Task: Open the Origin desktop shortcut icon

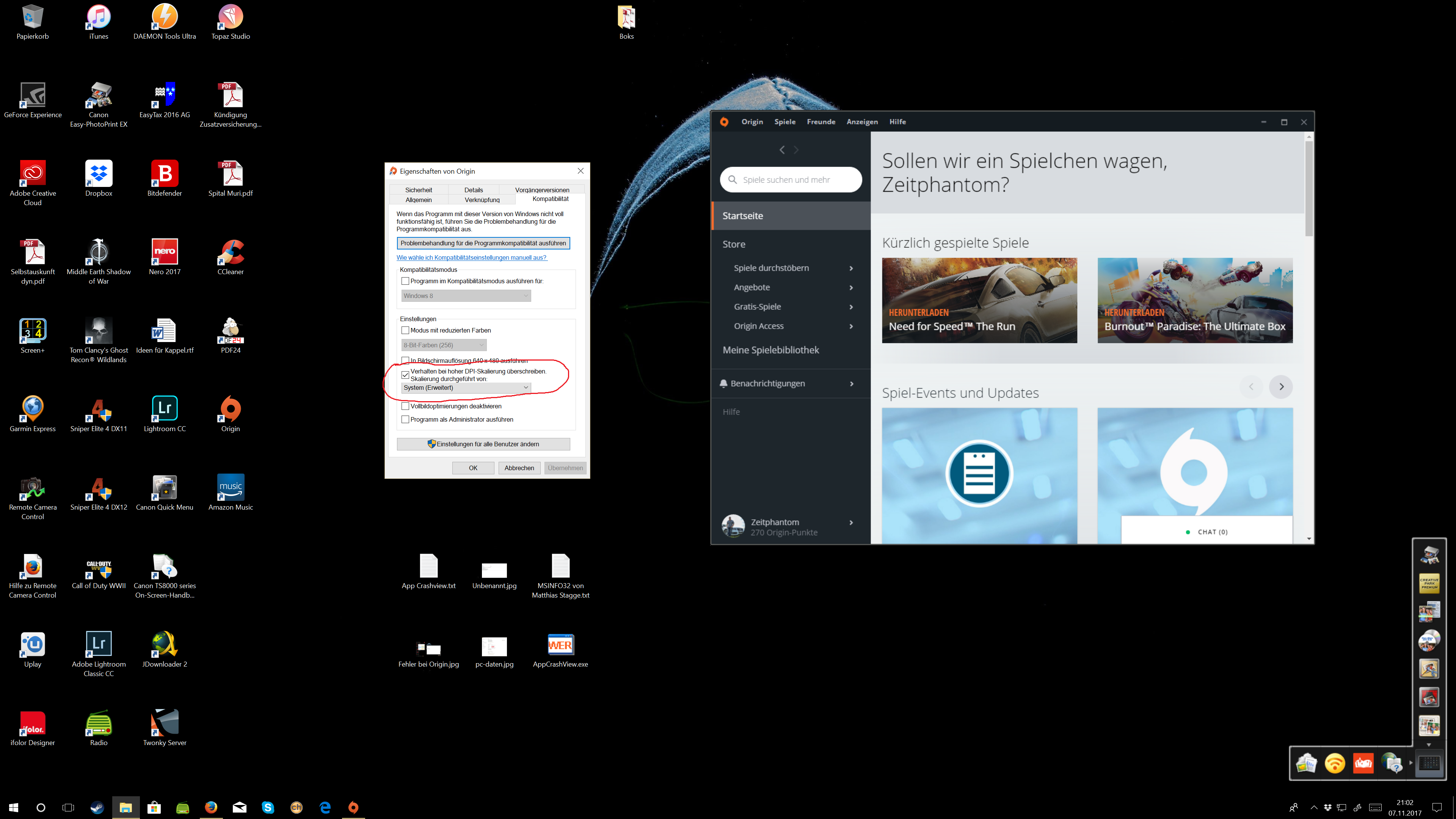Action: 230,409
